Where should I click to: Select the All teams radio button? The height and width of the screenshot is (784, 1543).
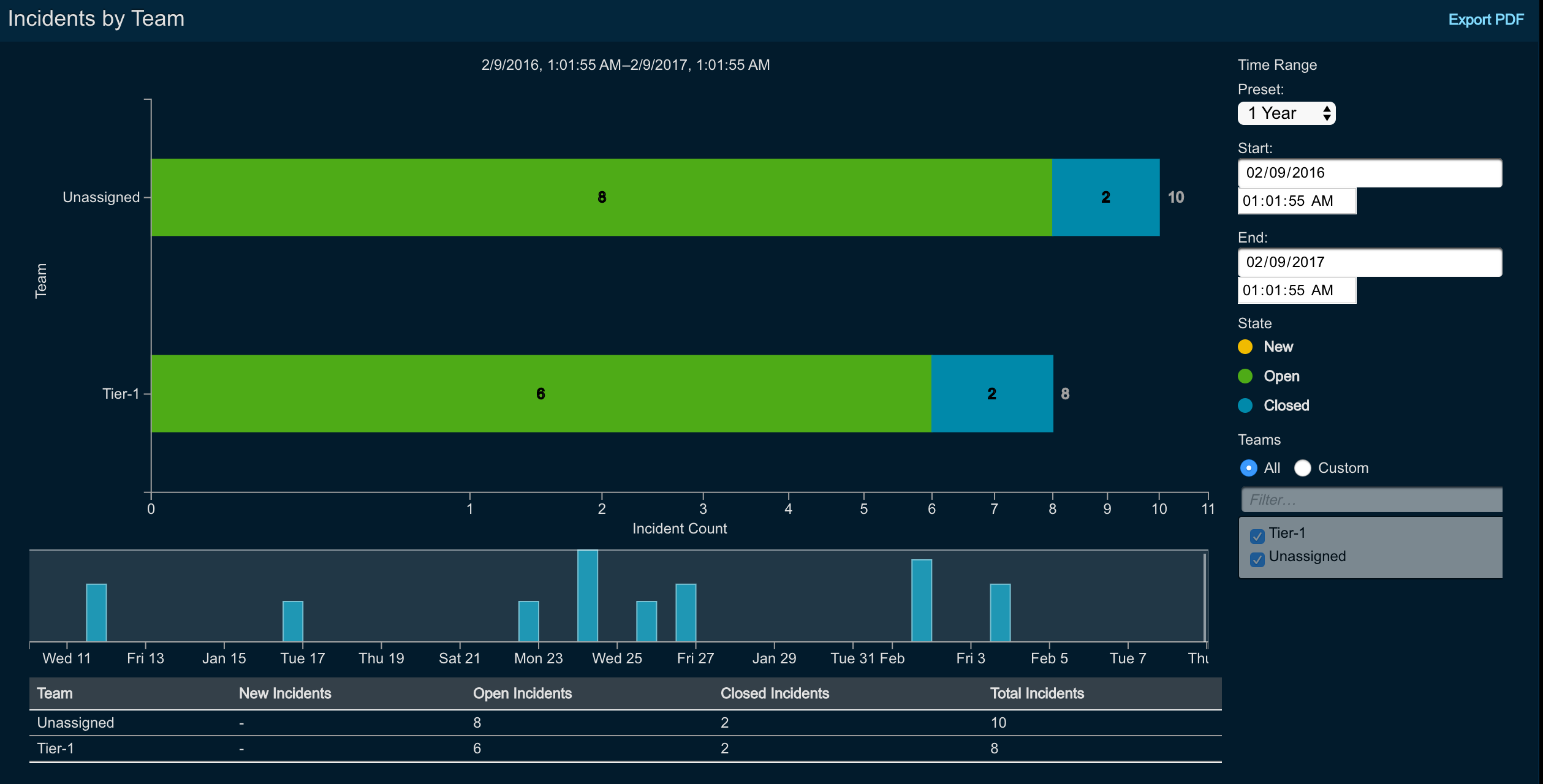coord(1248,468)
